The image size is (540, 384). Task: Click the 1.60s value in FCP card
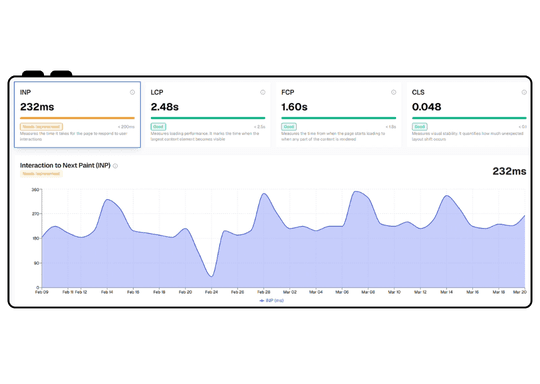(x=294, y=107)
